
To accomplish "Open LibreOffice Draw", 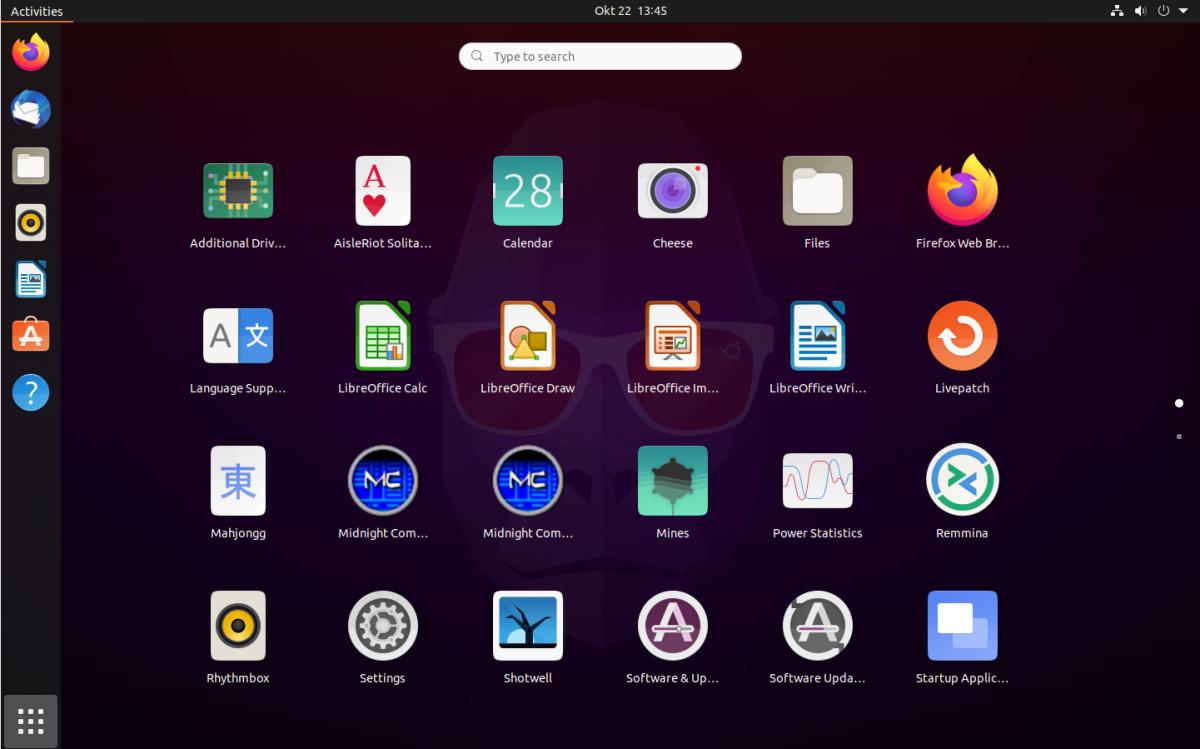I will [527, 336].
